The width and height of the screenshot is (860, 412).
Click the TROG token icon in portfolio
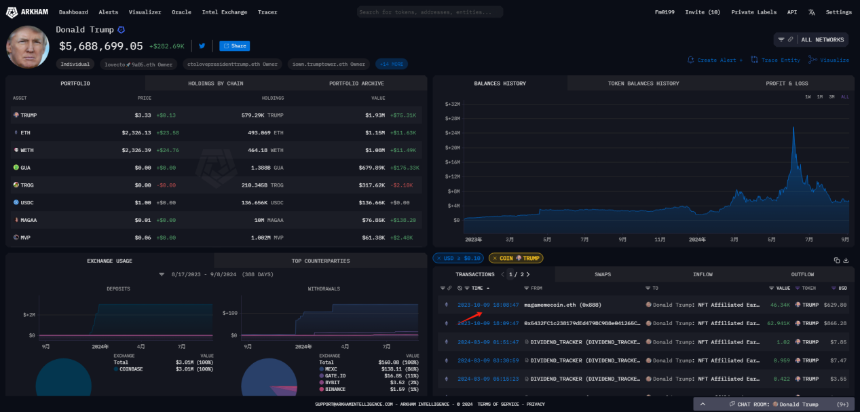point(16,185)
